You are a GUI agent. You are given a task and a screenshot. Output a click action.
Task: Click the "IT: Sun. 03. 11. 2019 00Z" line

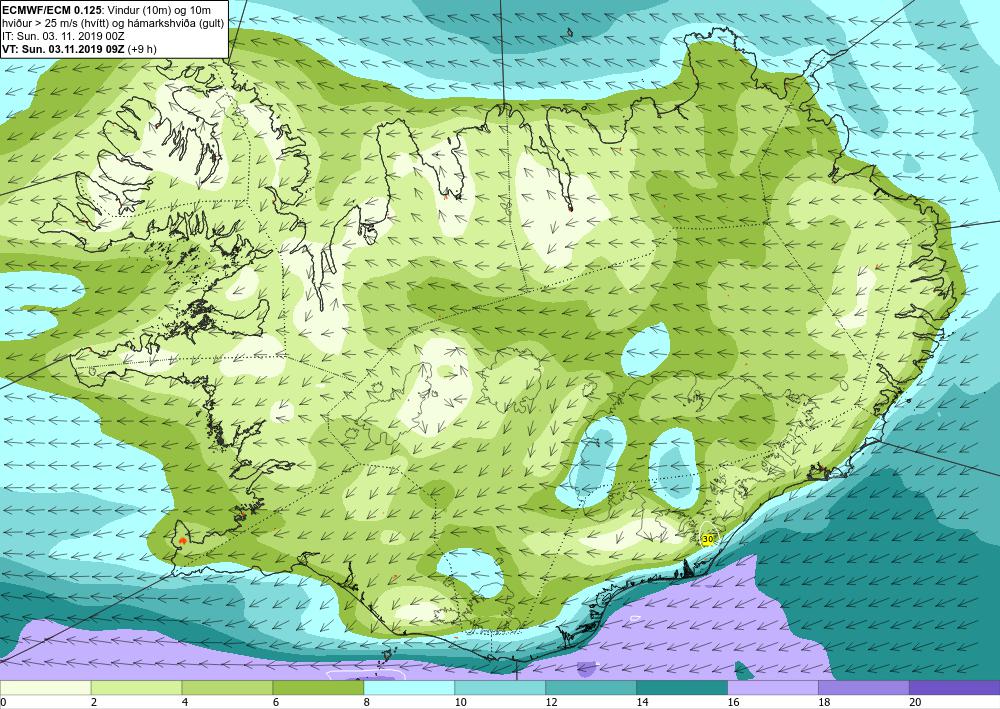coord(63,36)
